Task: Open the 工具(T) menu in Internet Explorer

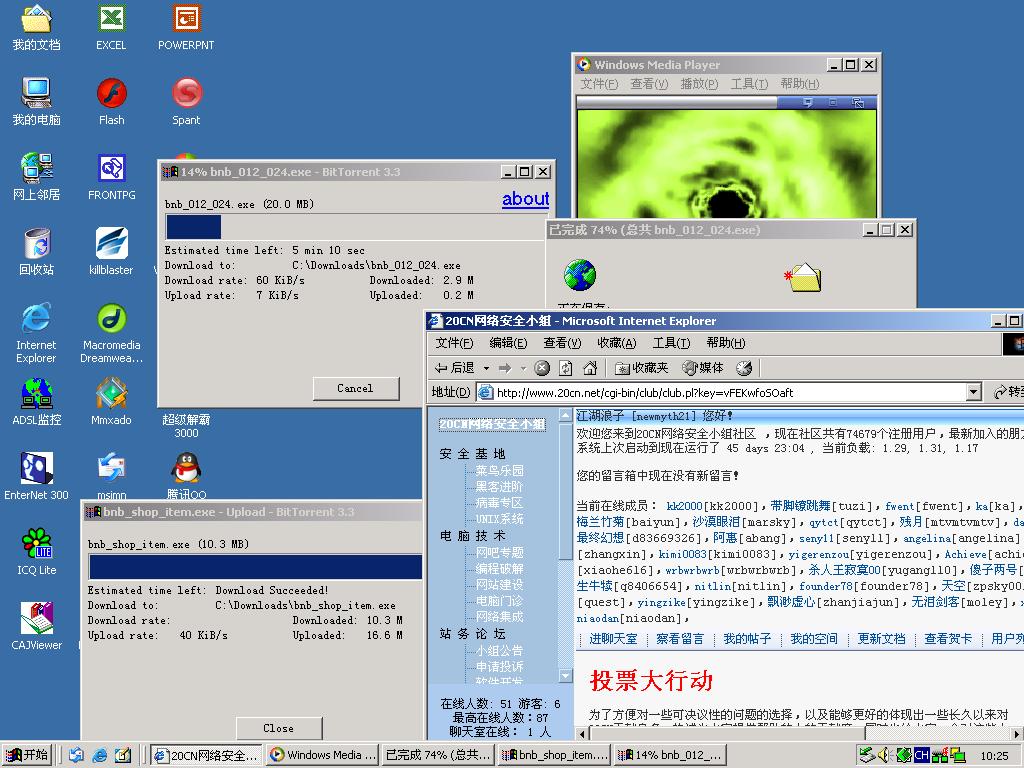Action: coord(671,343)
